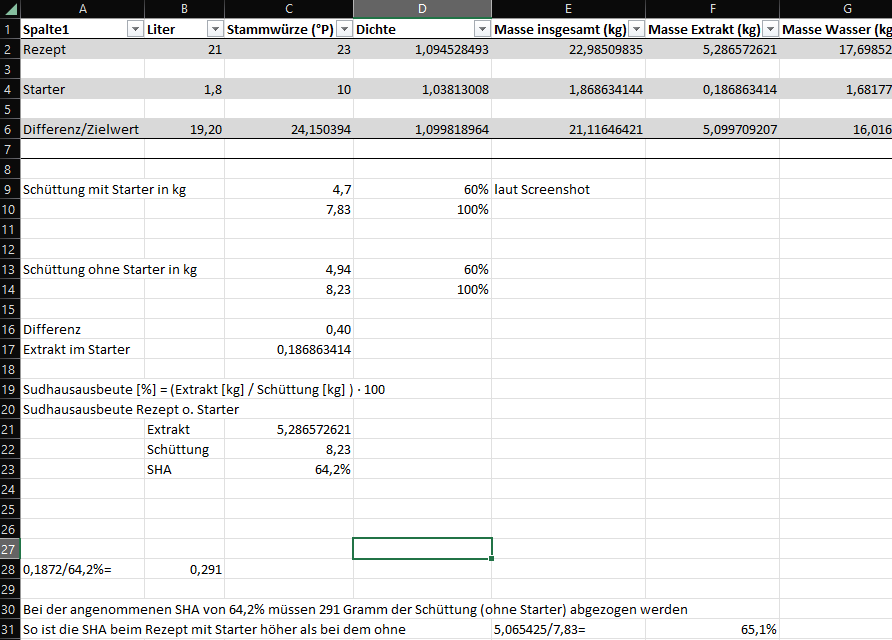Open the Spalte1 filter dropdown
Viewport: 892px width, 640px height.
(135, 30)
